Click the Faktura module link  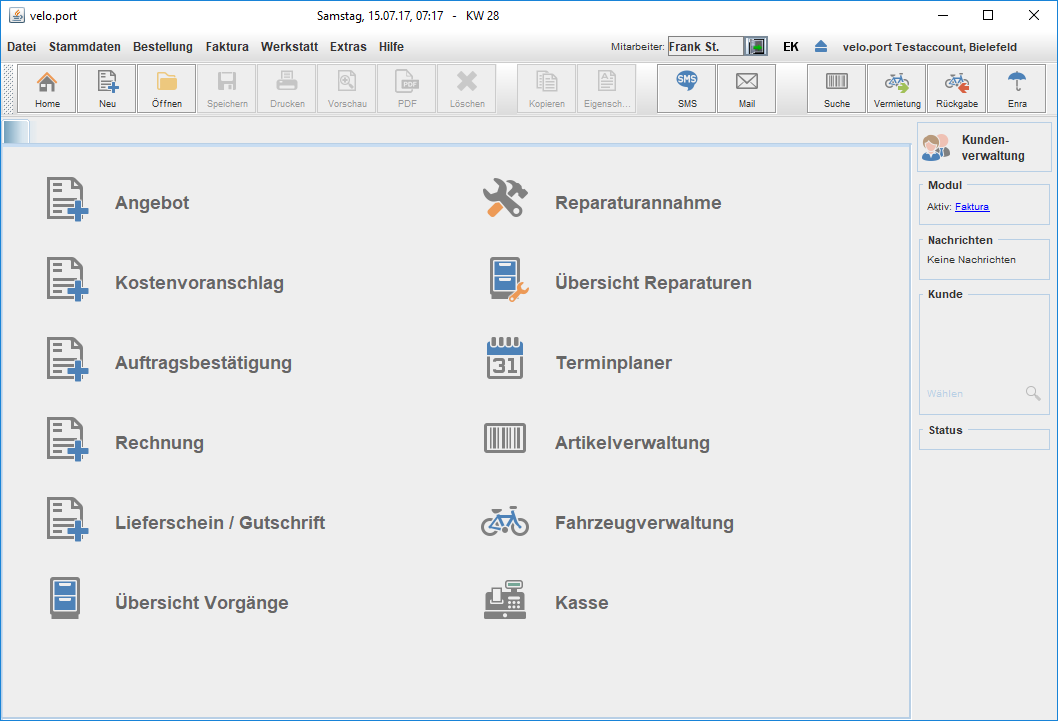point(972,207)
